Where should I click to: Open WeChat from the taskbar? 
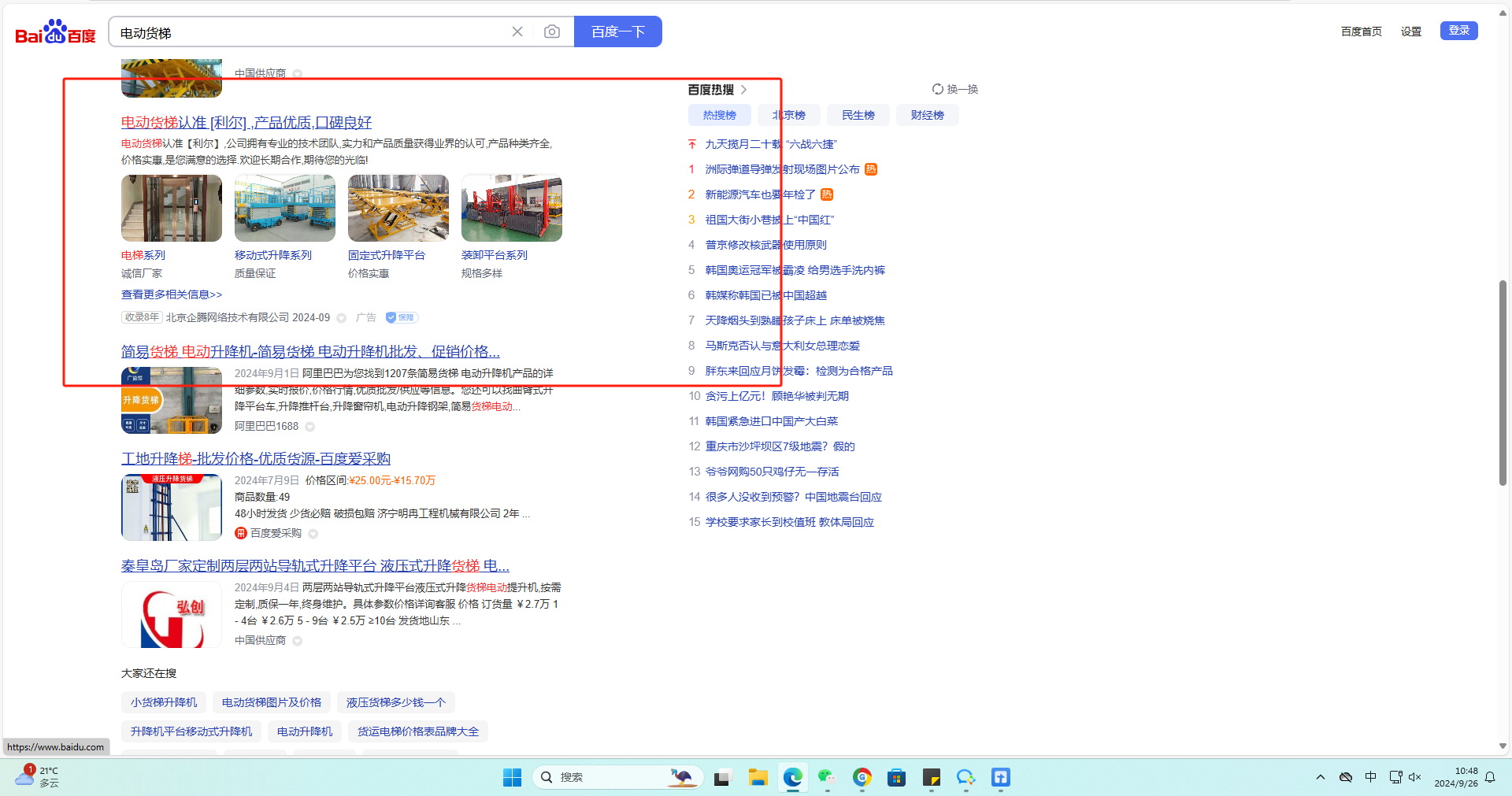826,778
